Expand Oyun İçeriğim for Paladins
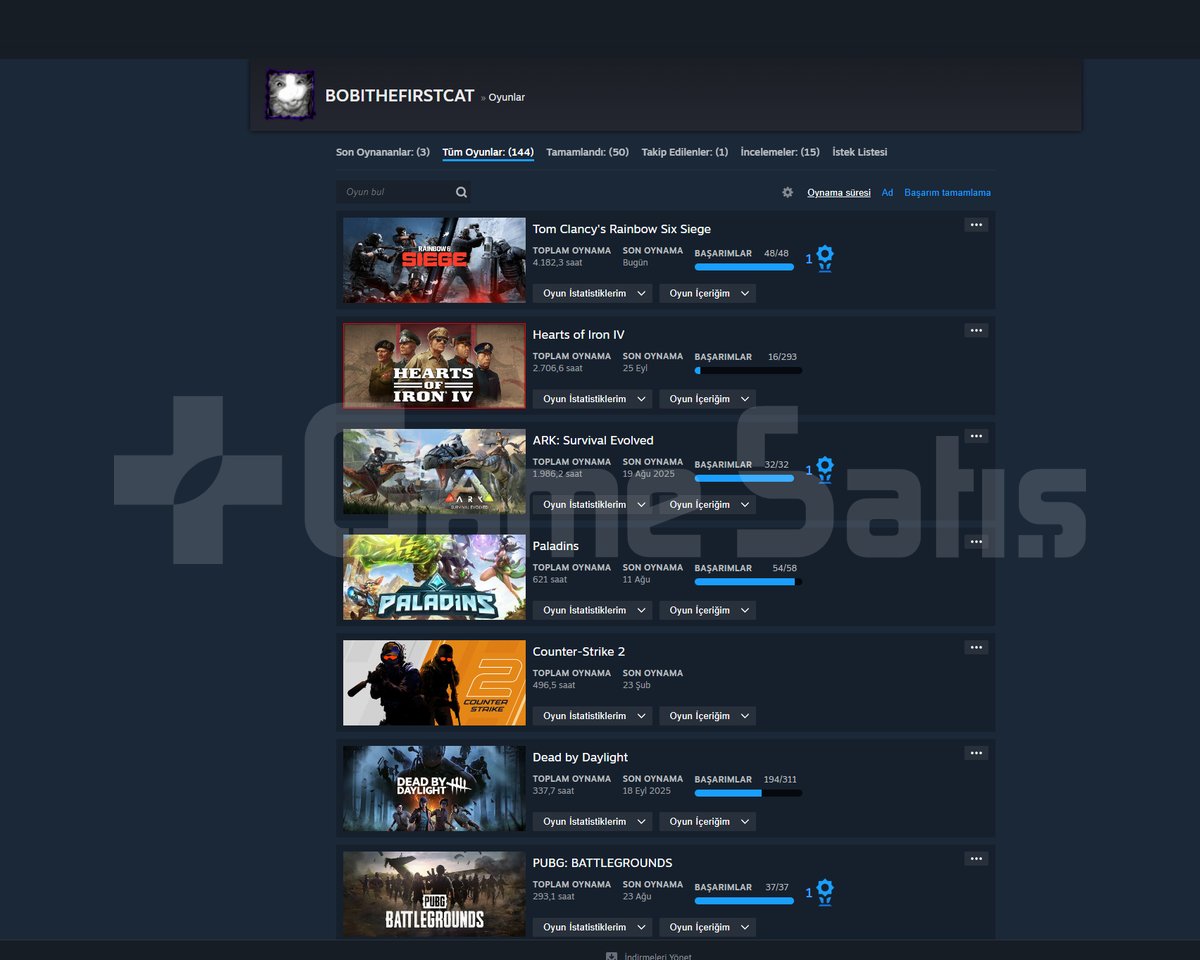Image resolution: width=1200 pixels, height=960 pixels. (x=707, y=610)
